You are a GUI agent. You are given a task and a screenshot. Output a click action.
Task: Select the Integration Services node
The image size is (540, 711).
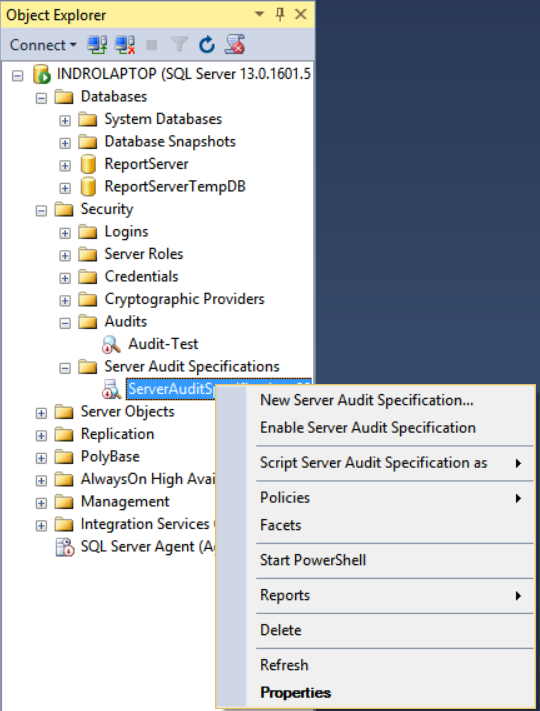145,524
